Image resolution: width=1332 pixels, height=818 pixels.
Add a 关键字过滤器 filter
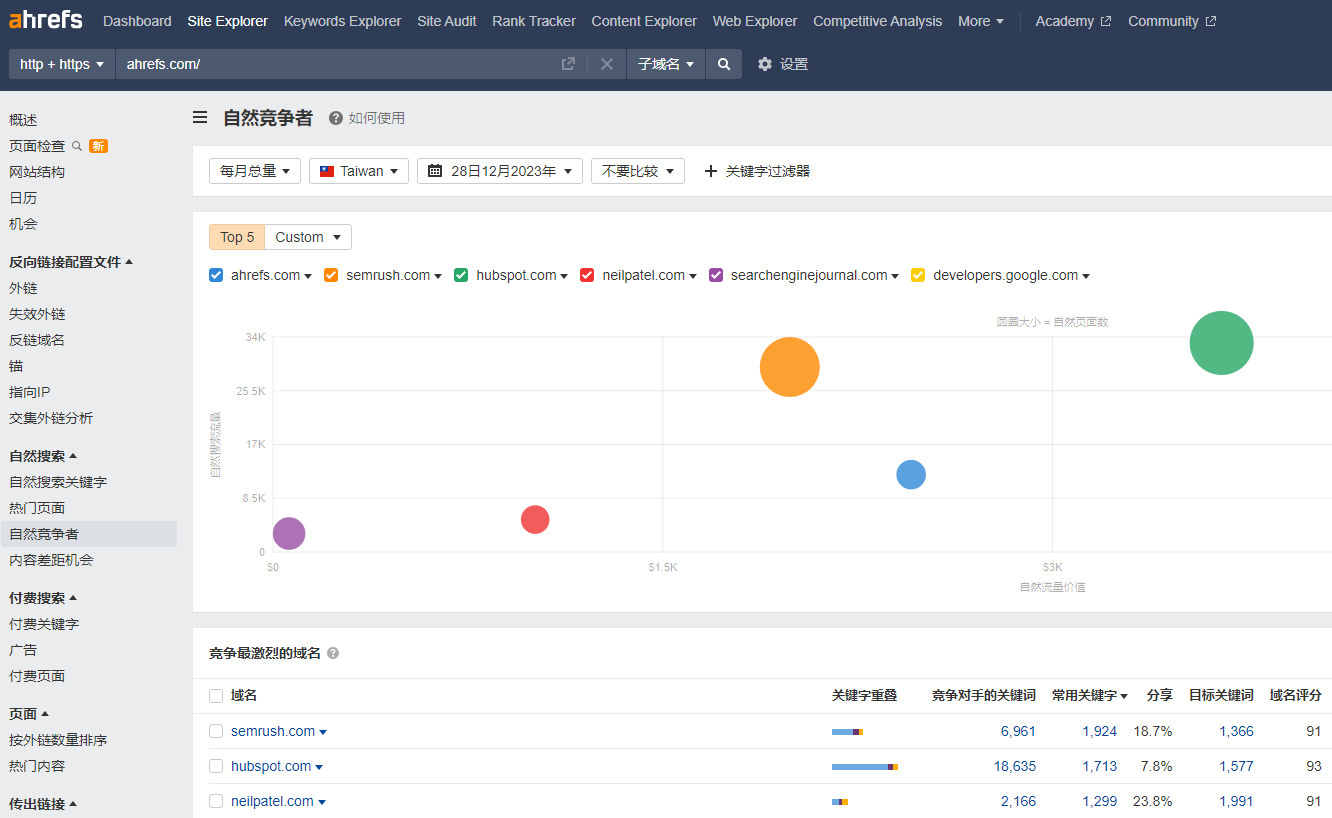tap(757, 171)
